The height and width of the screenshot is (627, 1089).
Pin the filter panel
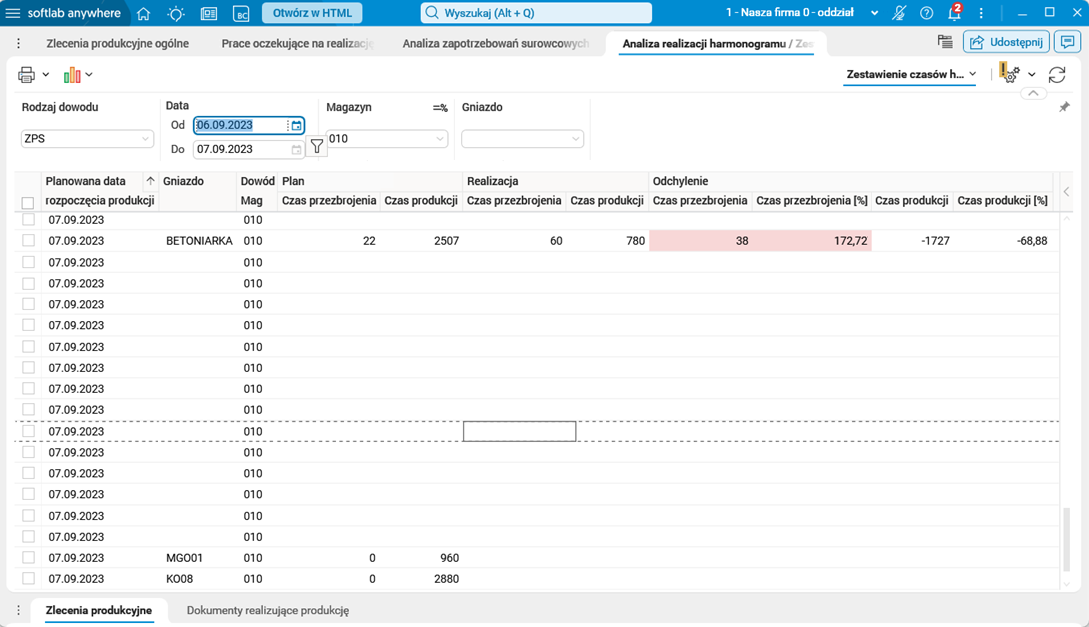[x=1064, y=107]
